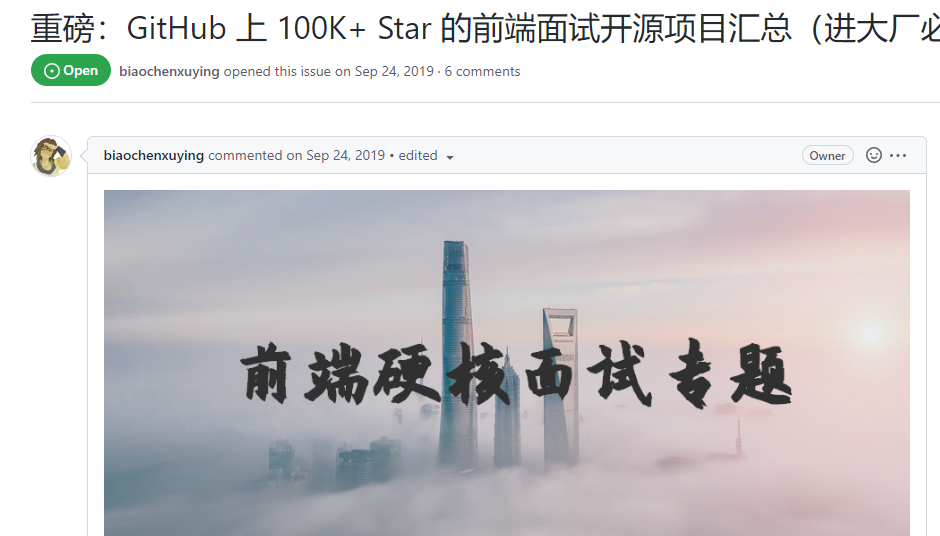Click the issue opened date Sep 24, 2019
940x536 pixels.
(394, 71)
